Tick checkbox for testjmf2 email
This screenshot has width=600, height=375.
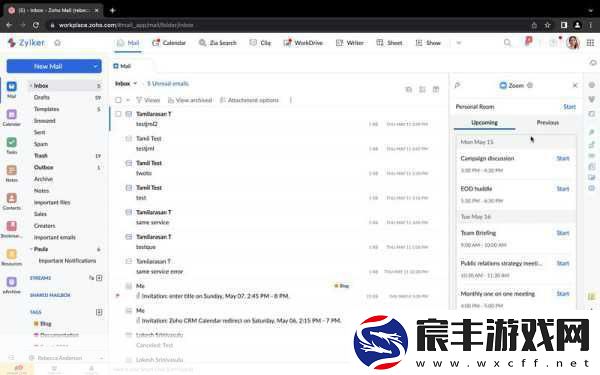[118, 114]
